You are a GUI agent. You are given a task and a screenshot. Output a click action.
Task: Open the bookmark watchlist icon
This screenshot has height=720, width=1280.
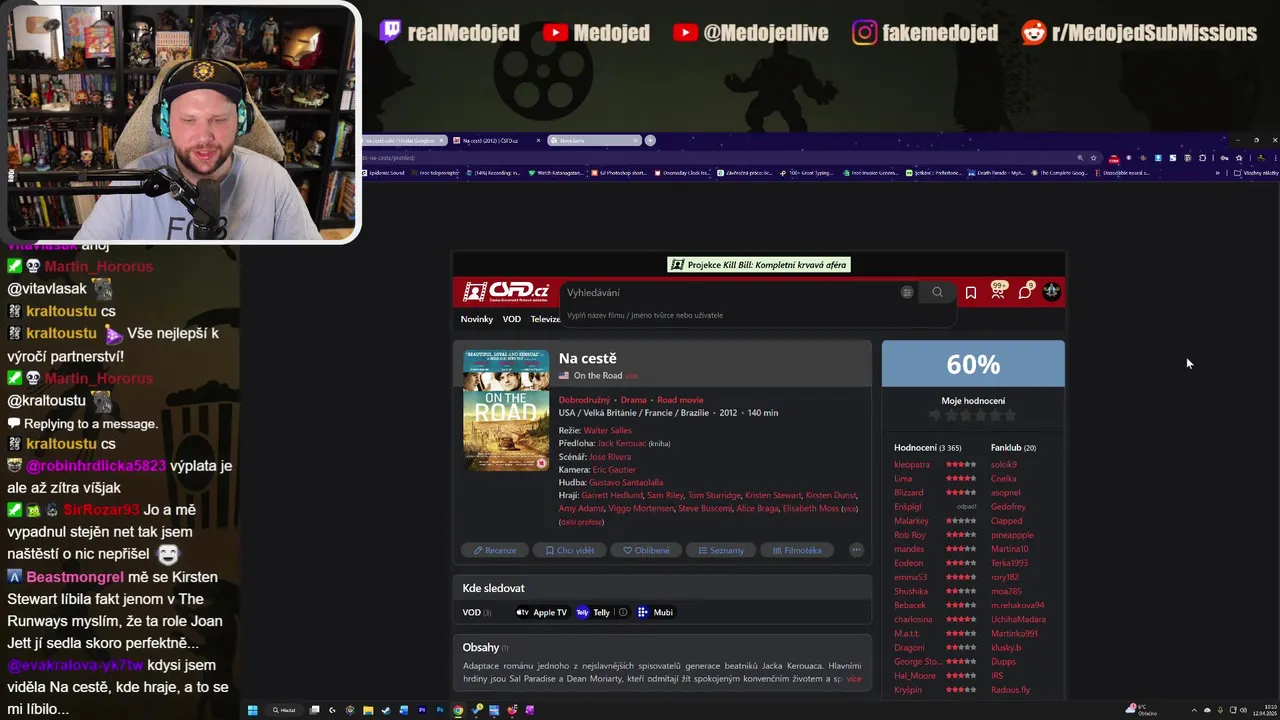click(x=970, y=292)
